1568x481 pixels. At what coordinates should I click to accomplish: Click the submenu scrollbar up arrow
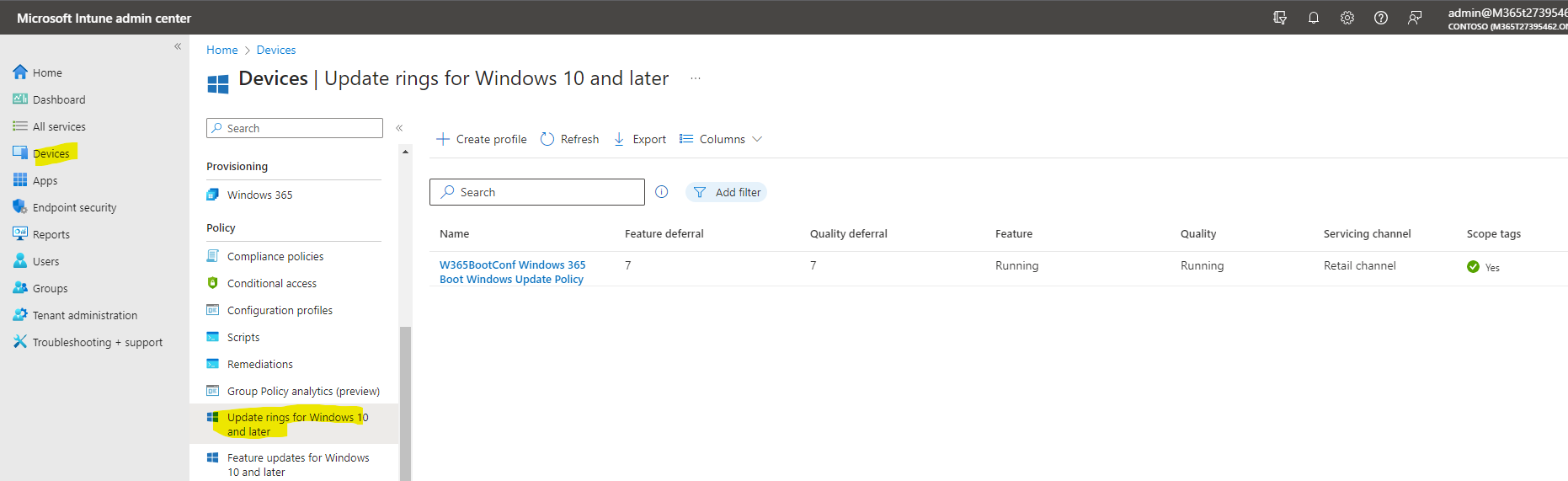405,152
